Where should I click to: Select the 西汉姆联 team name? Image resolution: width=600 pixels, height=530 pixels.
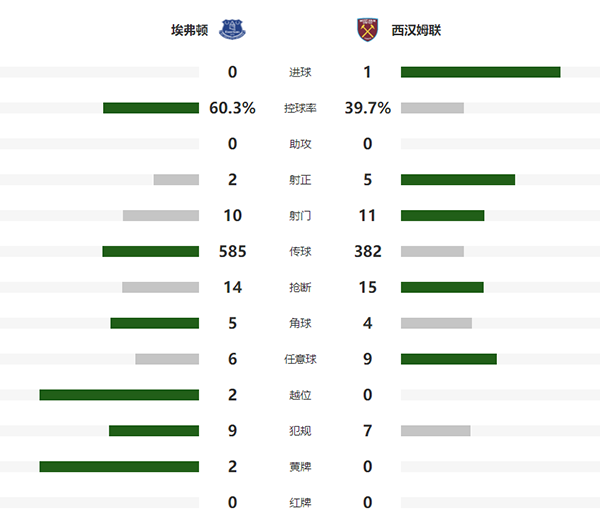tap(417, 31)
